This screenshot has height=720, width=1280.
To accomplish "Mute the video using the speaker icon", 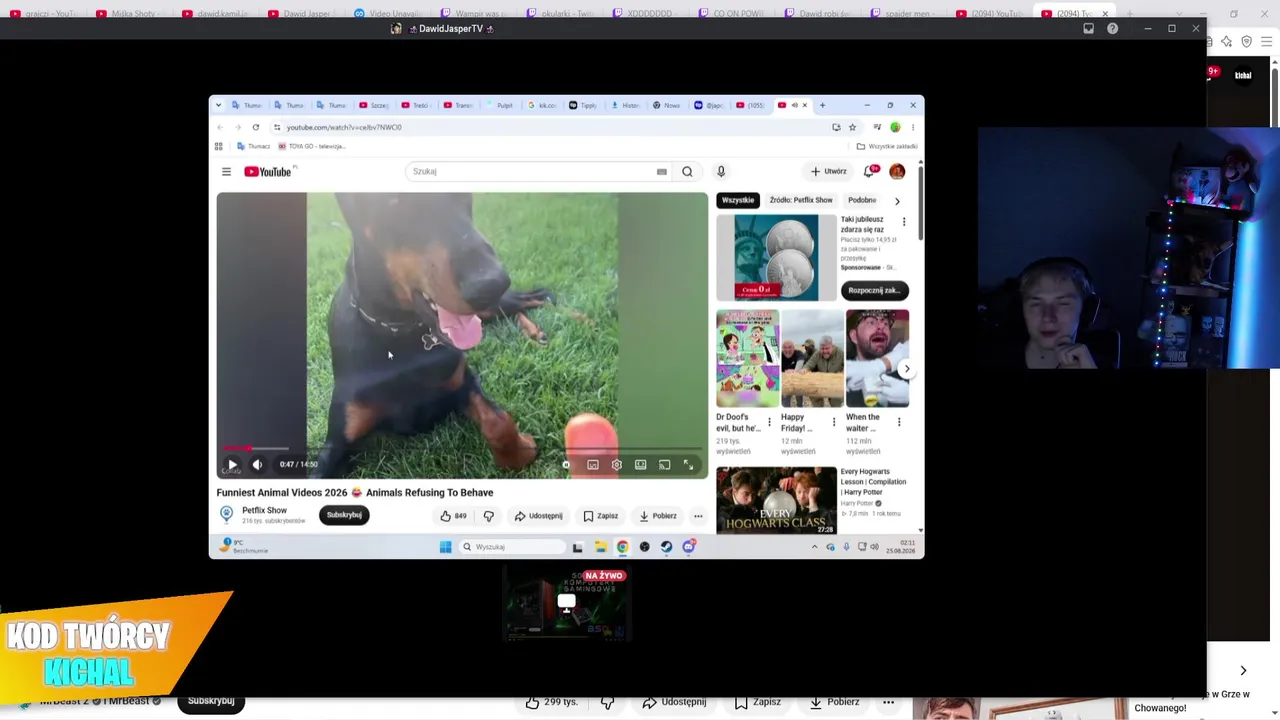I will (x=257, y=465).
